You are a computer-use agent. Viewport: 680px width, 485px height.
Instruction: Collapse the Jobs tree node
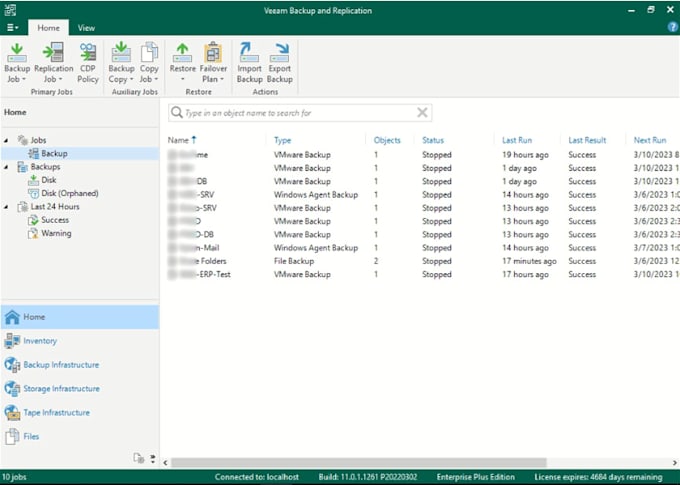click(6, 141)
